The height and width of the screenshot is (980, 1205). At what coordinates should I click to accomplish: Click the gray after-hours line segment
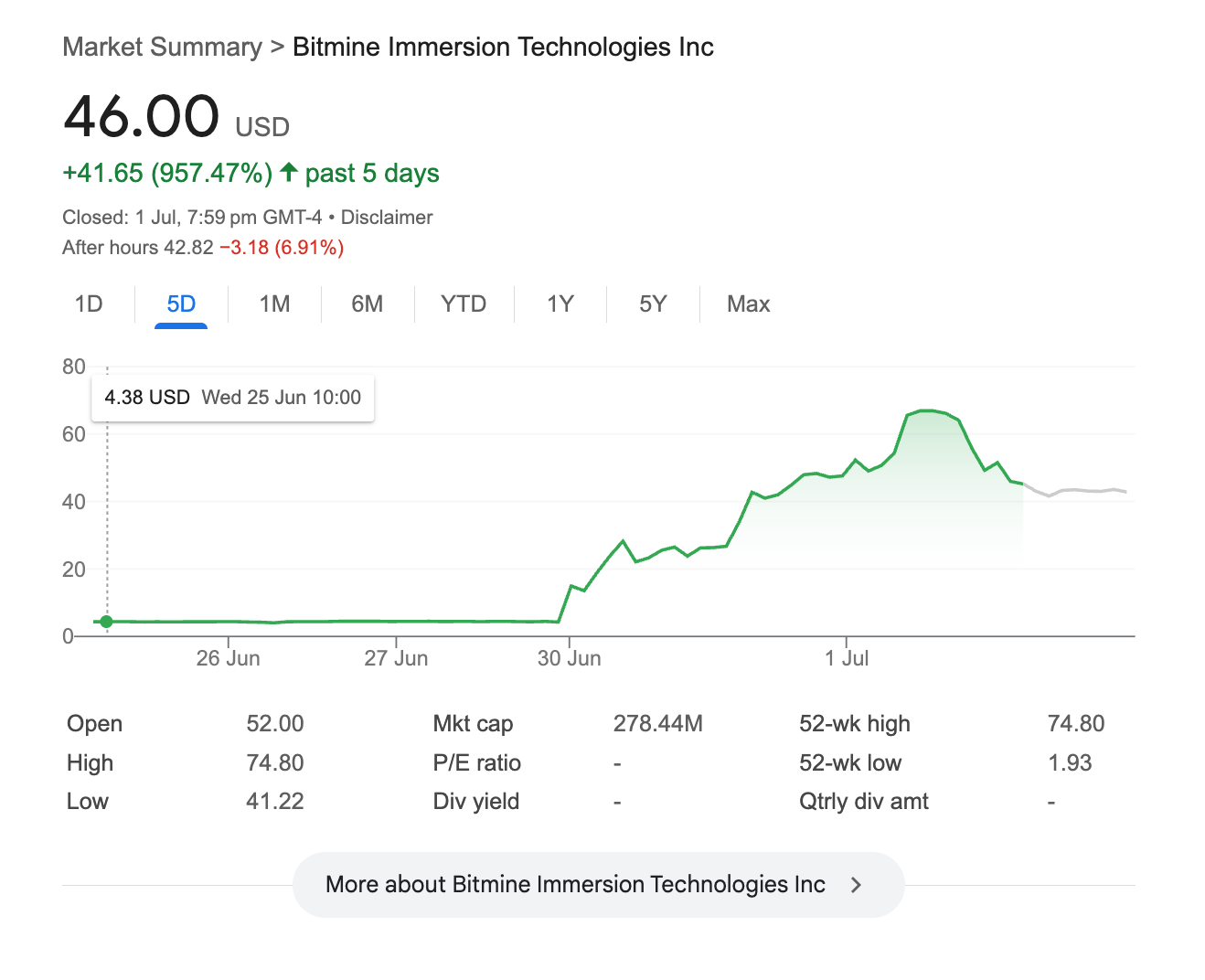point(1079,491)
